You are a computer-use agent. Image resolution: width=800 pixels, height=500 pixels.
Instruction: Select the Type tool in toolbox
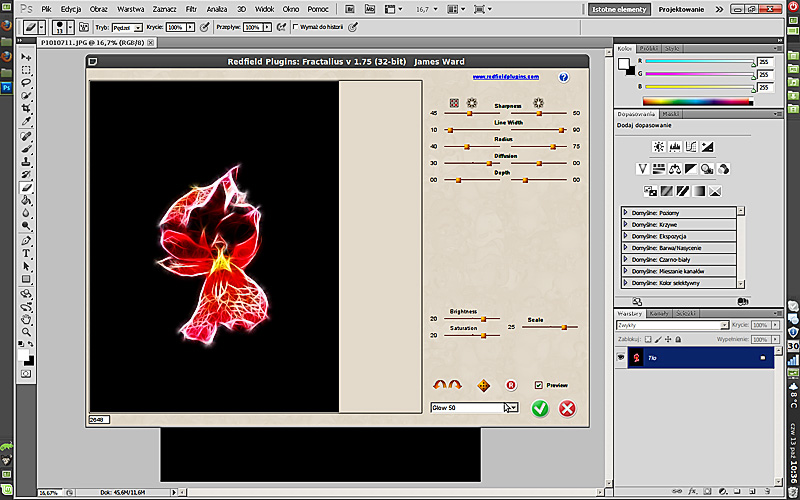[26, 254]
